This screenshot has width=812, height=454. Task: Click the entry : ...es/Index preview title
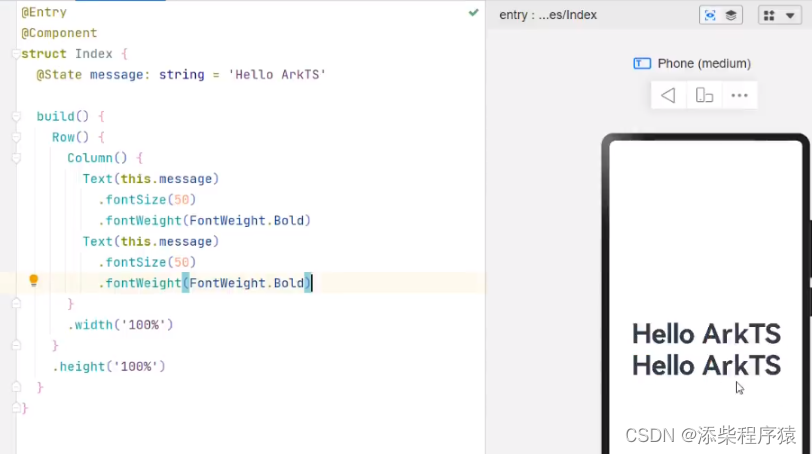(x=548, y=15)
